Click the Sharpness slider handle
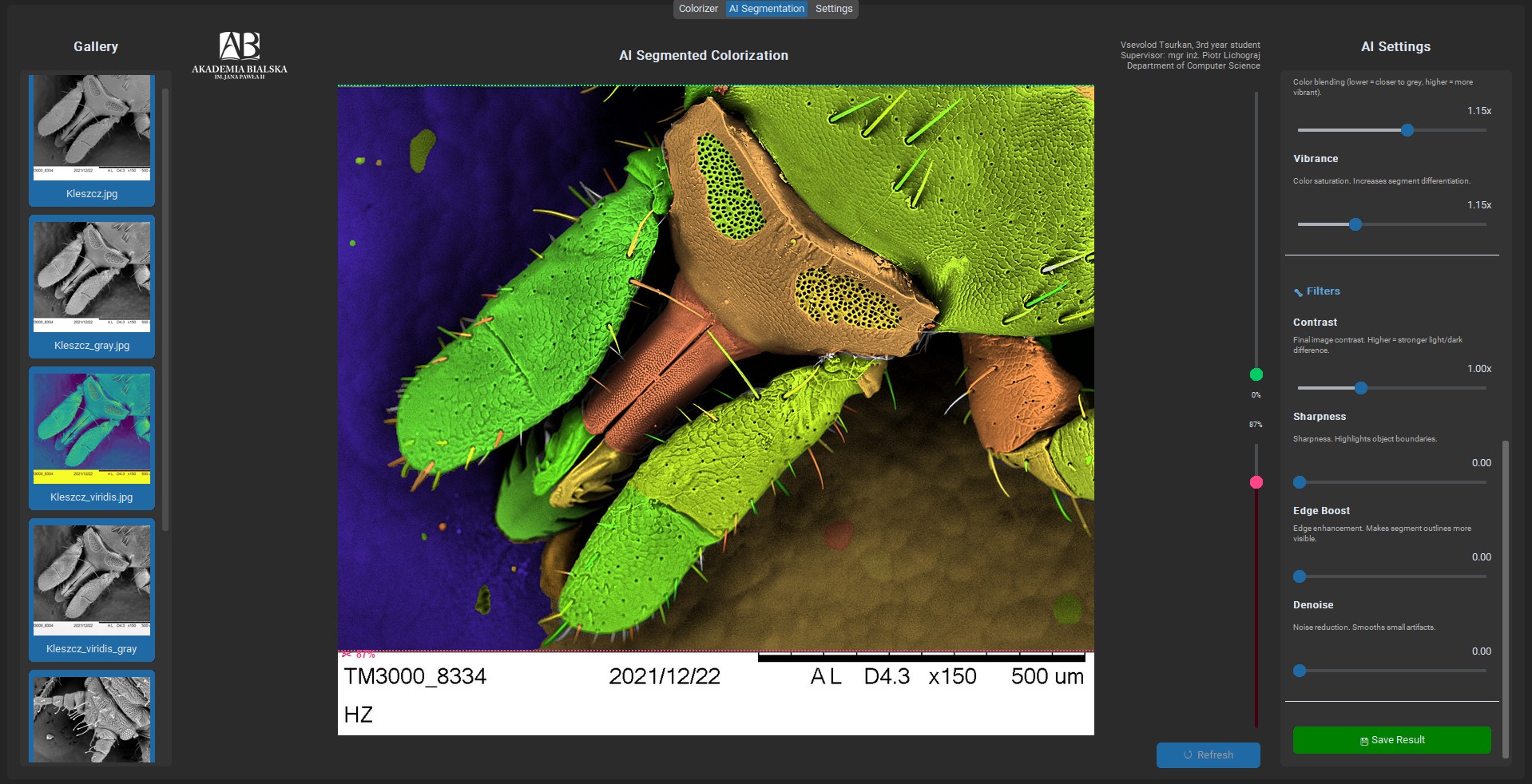This screenshot has height=784, width=1532. click(x=1300, y=482)
